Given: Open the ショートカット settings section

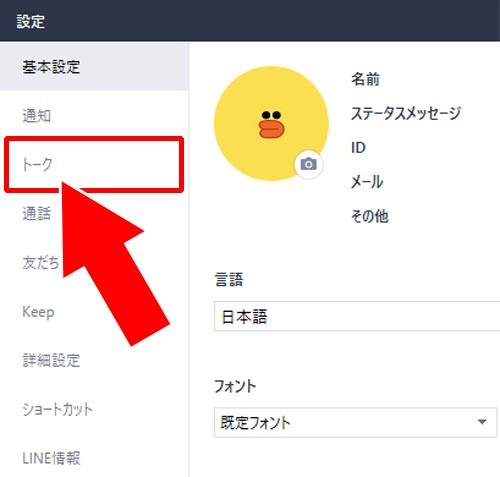Looking at the screenshot, I should coord(57,409).
